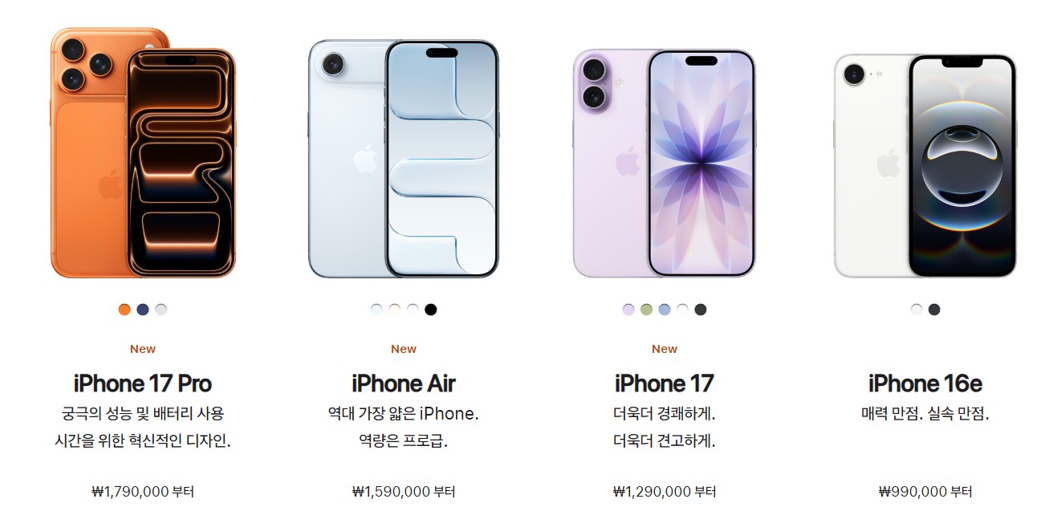The width and height of the screenshot is (1058, 521).
Task: Open the iPhone 16e title link
Action: pos(925,383)
